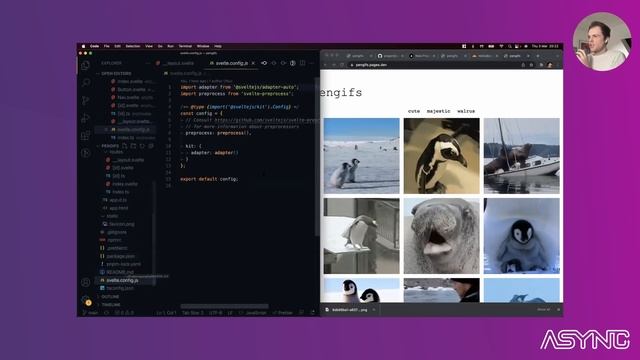This screenshot has height=360, width=640.
Task: Filter gifs by the cute link
Action: click(414, 111)
